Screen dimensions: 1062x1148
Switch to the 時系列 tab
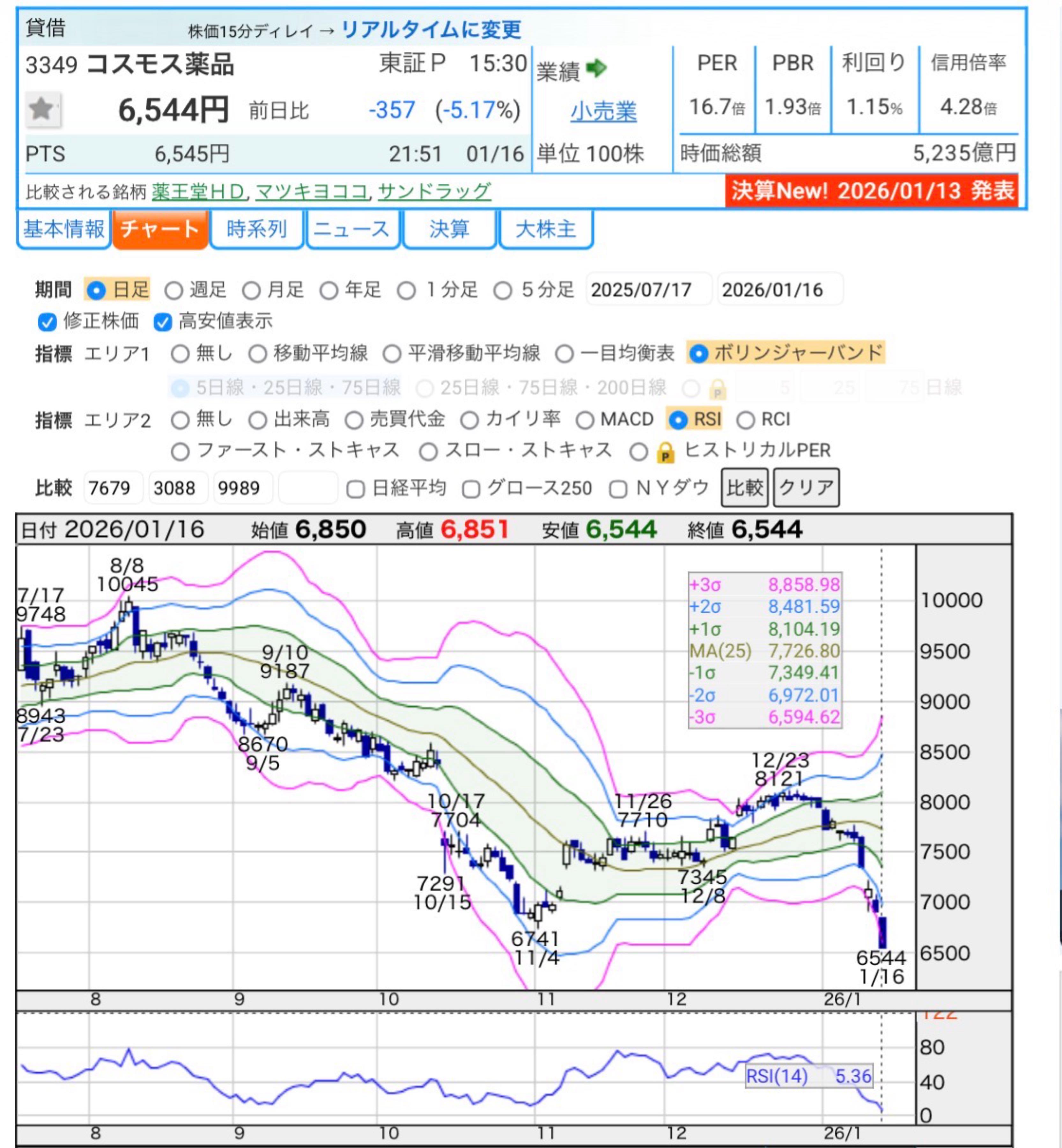click(x=256, y=229)
